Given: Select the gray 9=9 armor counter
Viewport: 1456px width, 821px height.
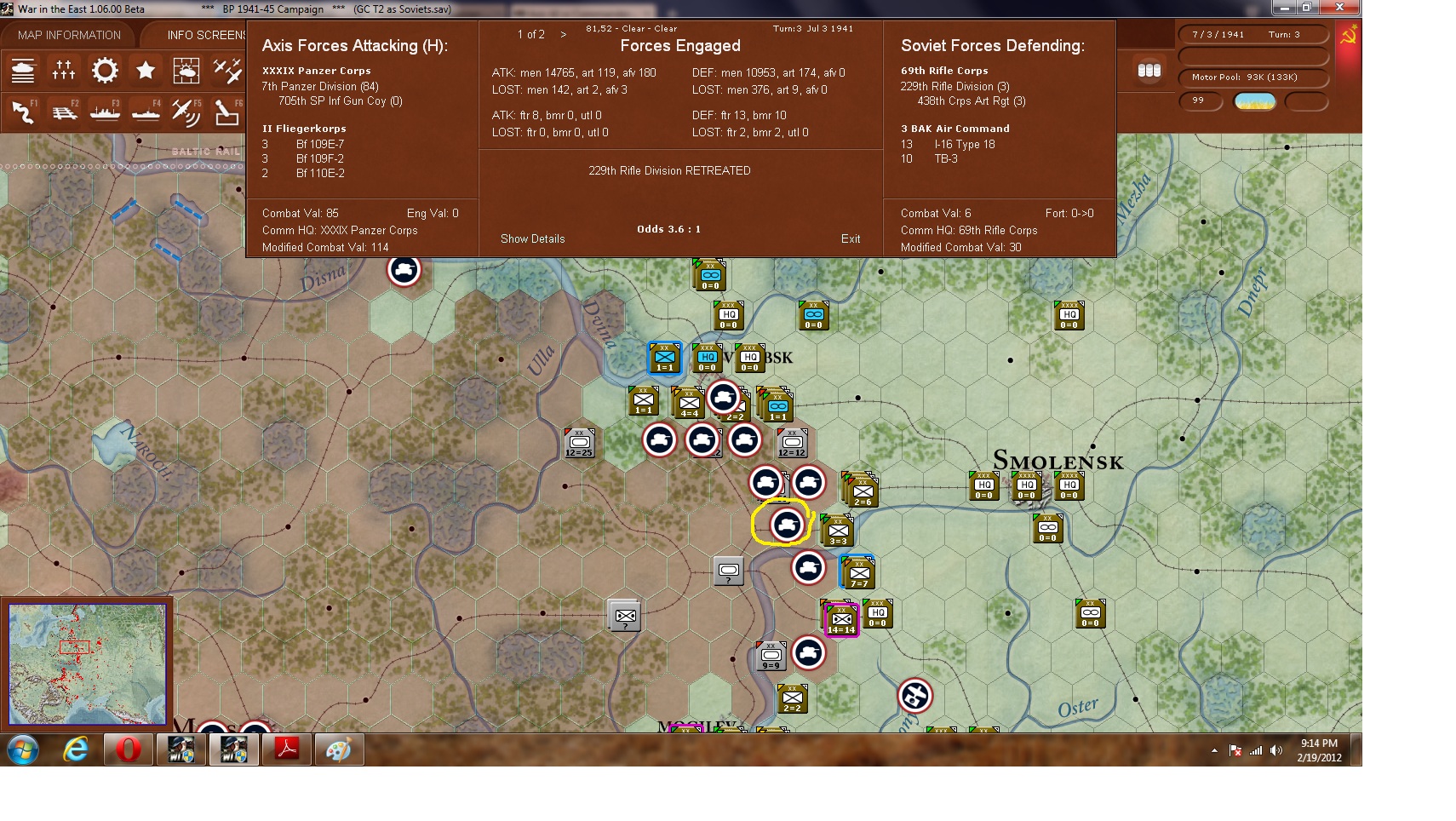Looking at the screenshot, I should click(771, 656).
